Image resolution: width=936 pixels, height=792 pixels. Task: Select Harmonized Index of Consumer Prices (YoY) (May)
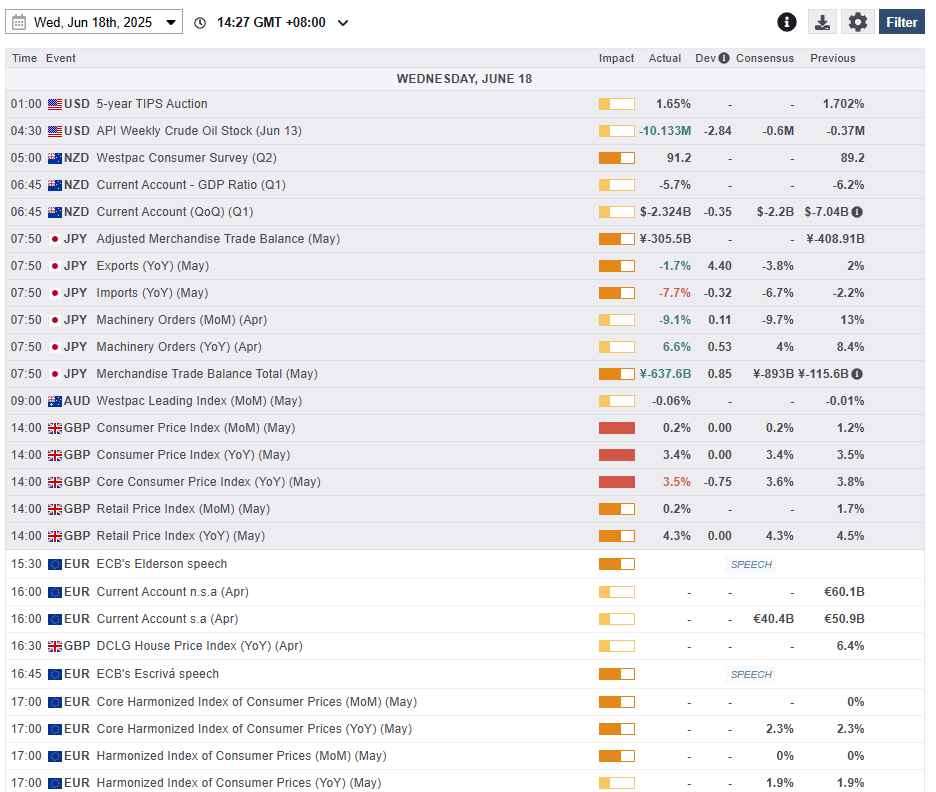464,782
